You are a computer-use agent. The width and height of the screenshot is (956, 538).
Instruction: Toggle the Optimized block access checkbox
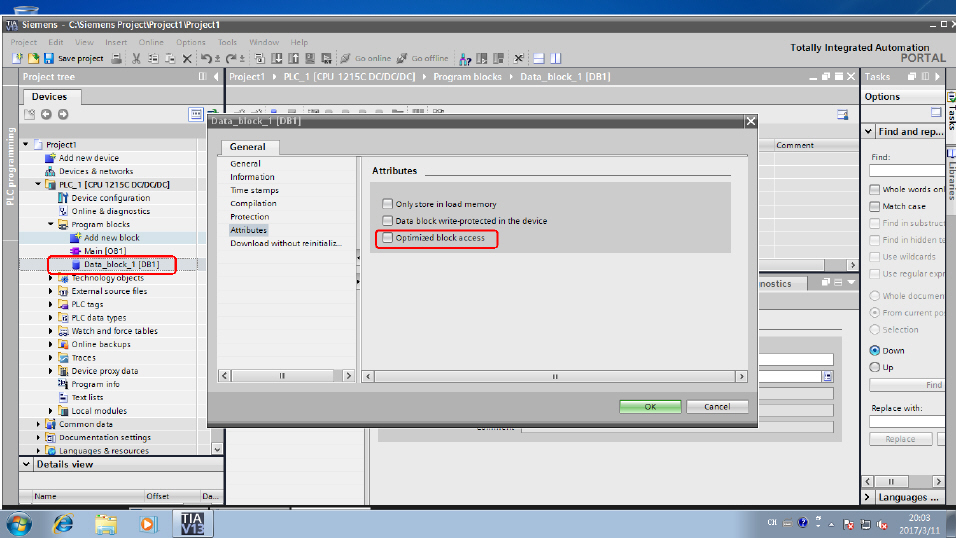pyautogui.click(x=387, y=237)
